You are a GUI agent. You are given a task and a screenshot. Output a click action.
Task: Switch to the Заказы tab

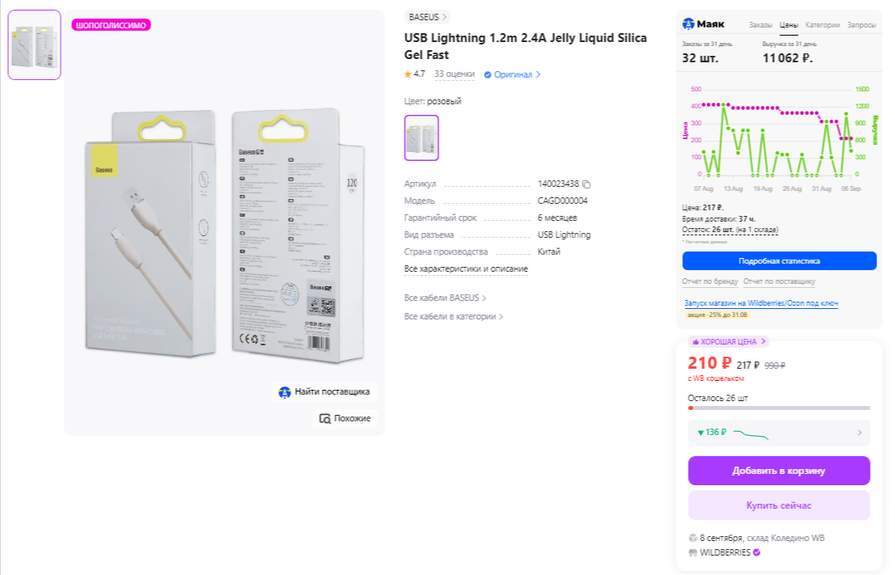click(760, 24)
